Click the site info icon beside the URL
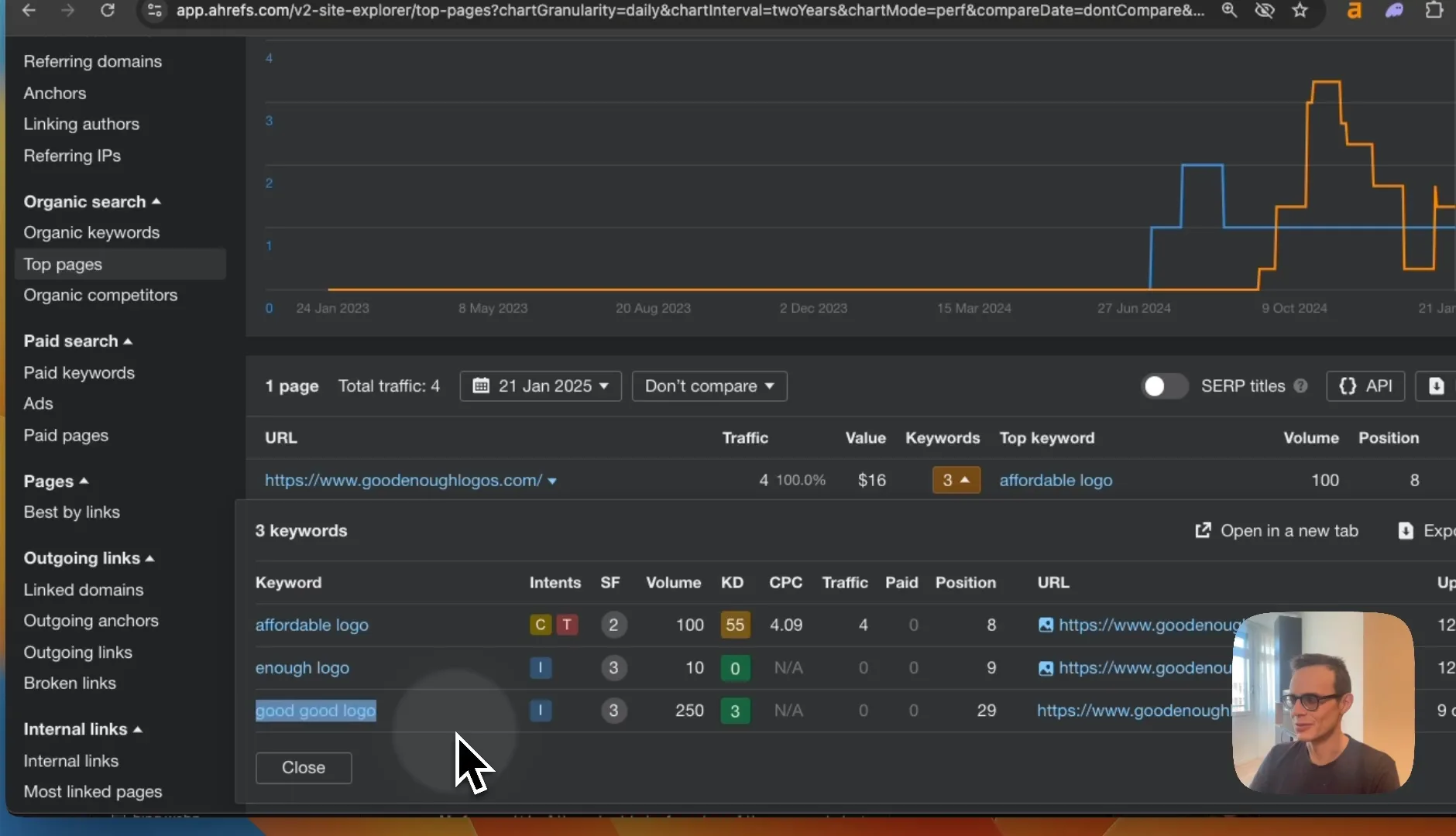The height and width of the screenshot is (836, 1456). tap(155, 10)
